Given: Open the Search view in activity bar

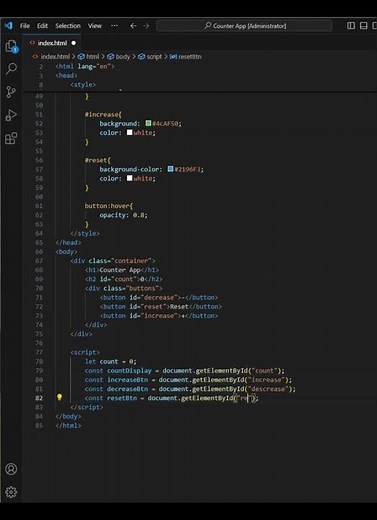Looking at the screenshot, I should coord(11,69).
